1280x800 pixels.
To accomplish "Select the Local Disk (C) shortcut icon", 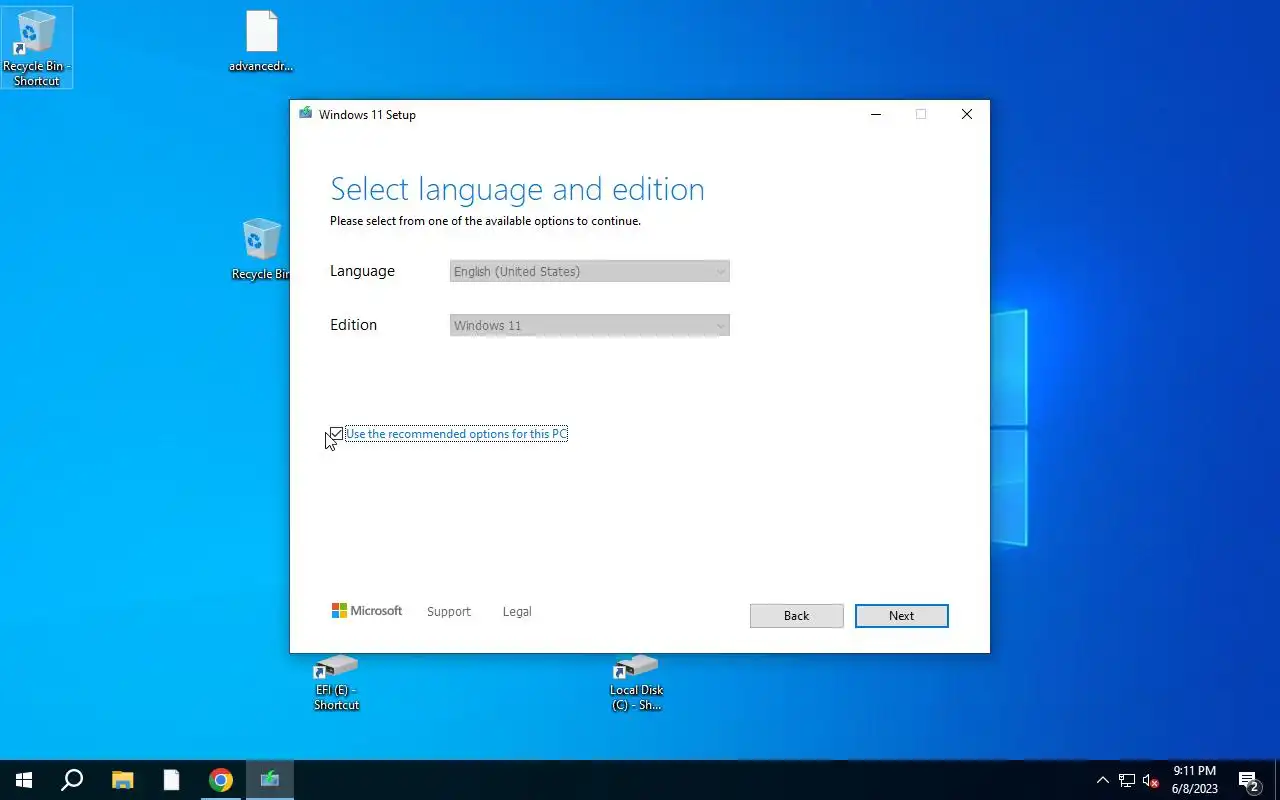I will [636, 683].
